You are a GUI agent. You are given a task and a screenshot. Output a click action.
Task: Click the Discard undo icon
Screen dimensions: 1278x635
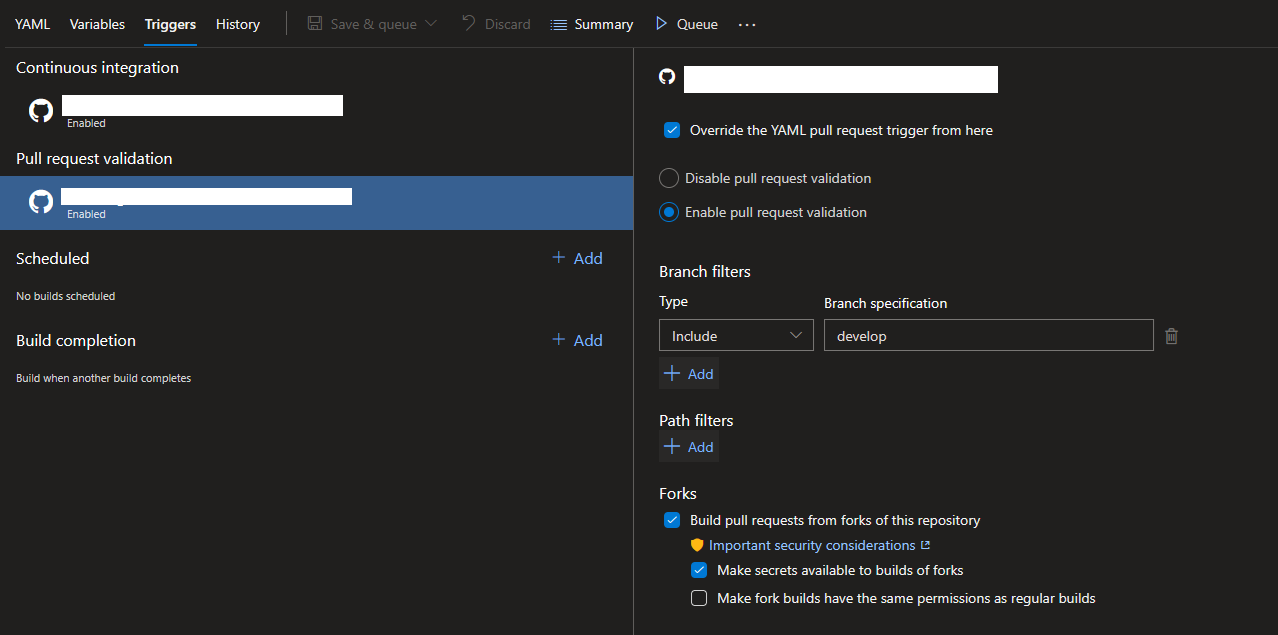point(468,23)
